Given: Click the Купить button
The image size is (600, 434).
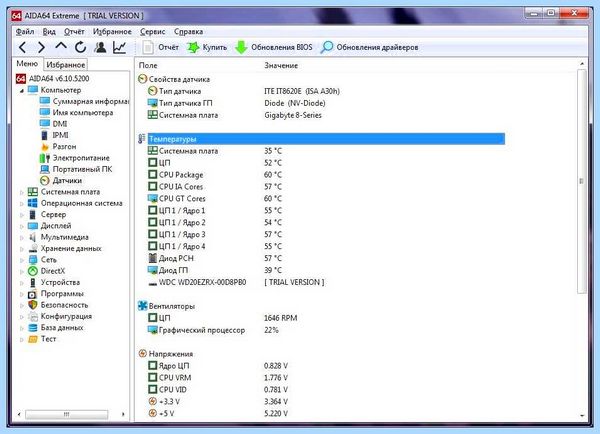Looking at the screenshot, I should [x=207, y=47].
